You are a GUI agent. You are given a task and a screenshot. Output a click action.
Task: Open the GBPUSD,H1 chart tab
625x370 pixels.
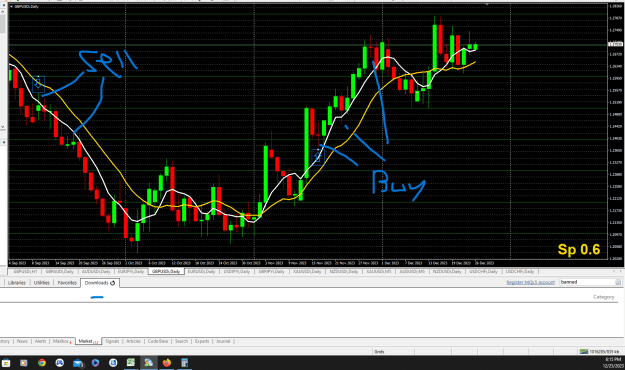(x=25, y=272)
